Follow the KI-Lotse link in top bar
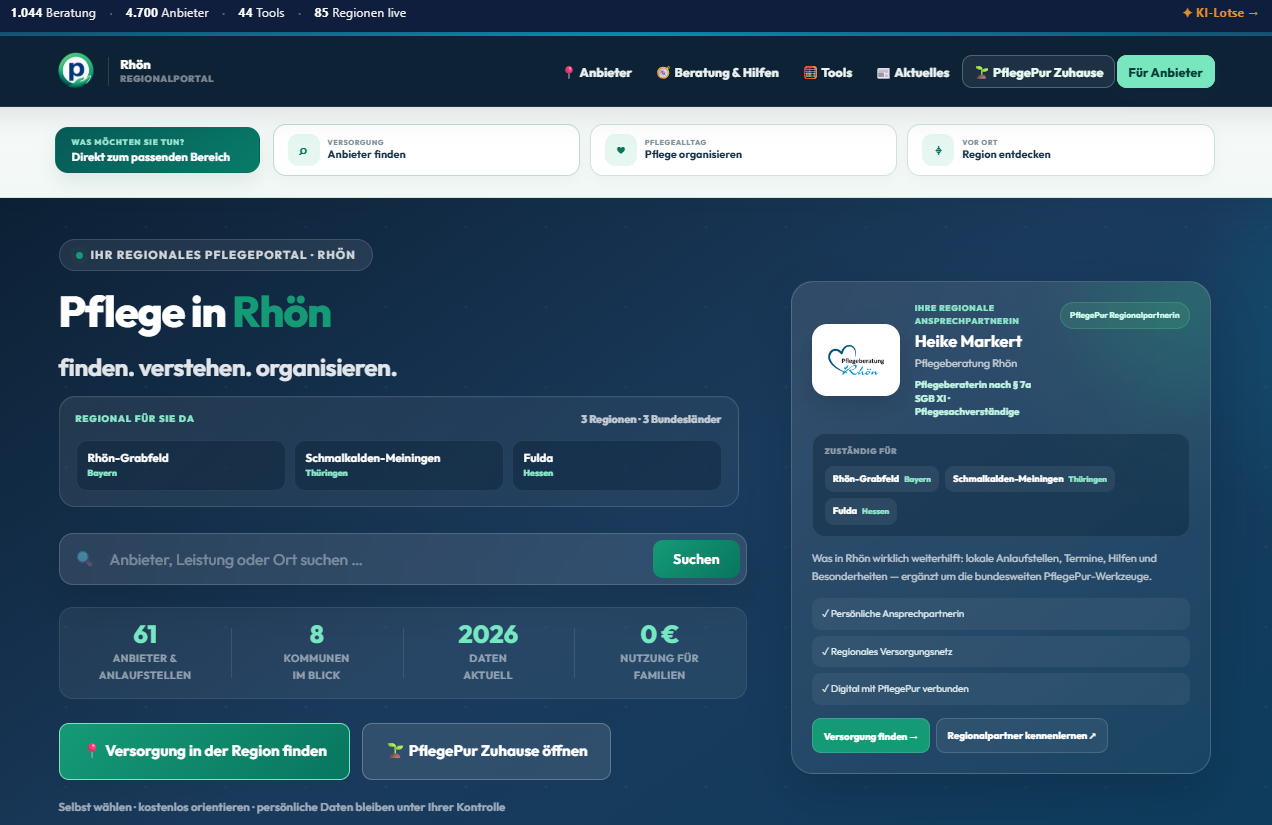The image size is (1272, 825). point(1220,13)
